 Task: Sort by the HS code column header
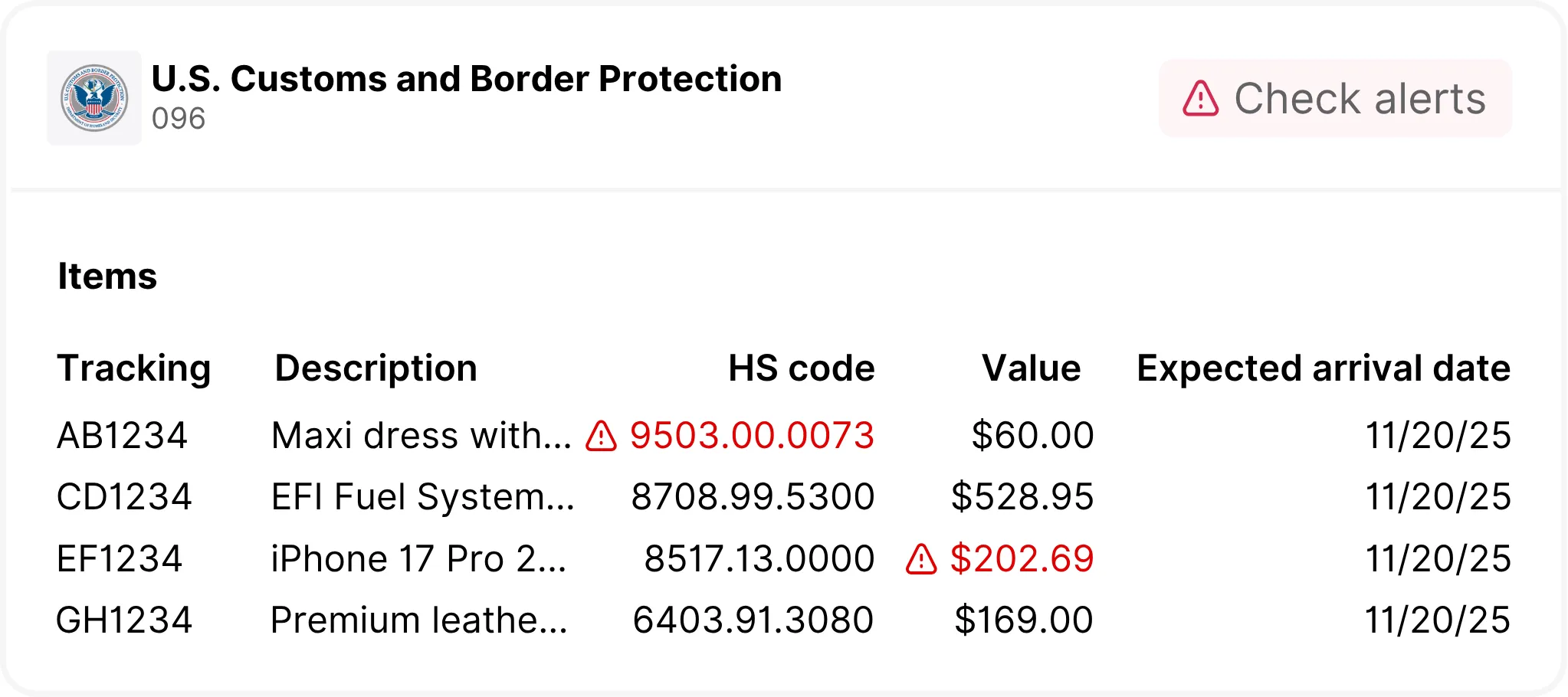pyautogui.click(x=801, y=368)
